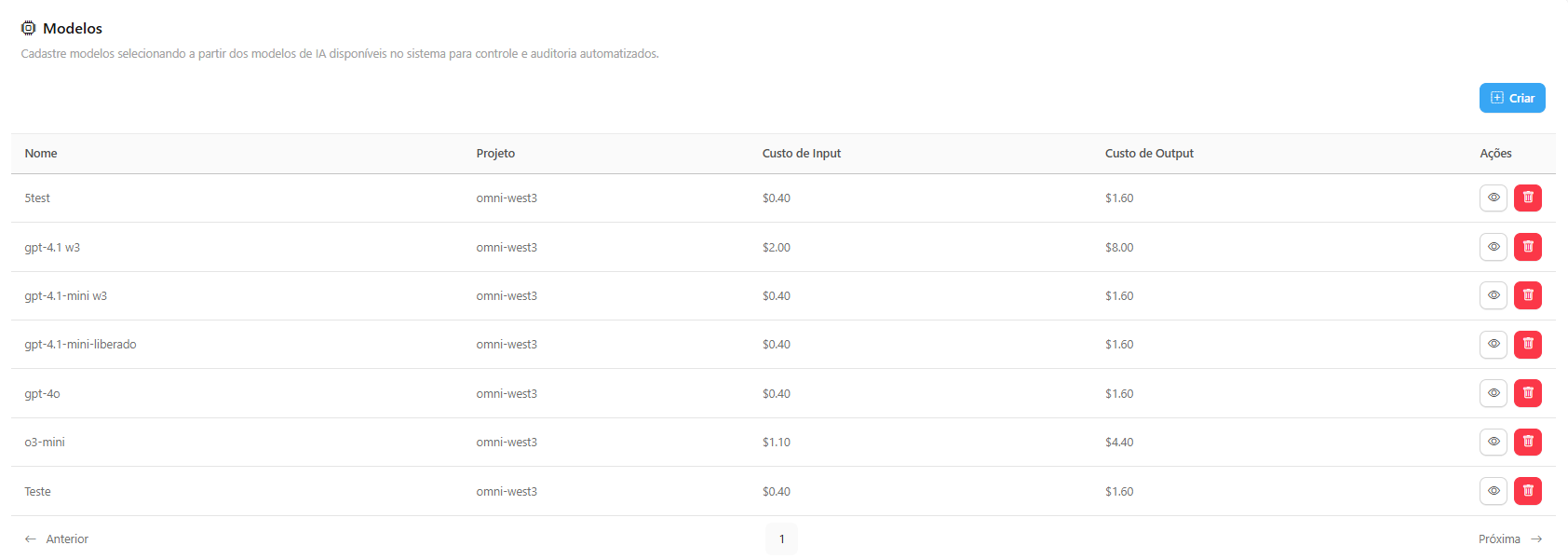Viewport: 1568px width, 559px height.
Task: Delete the Teste model row
Action: [1527, 491]
